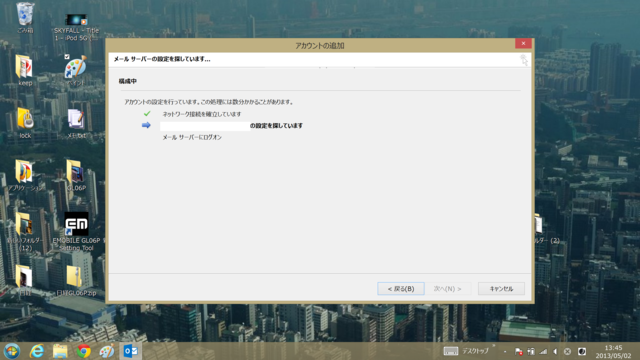Screen dimensions: 640x360
Task: Click the wizard cursor icon in dialog header
Action: 524,60
